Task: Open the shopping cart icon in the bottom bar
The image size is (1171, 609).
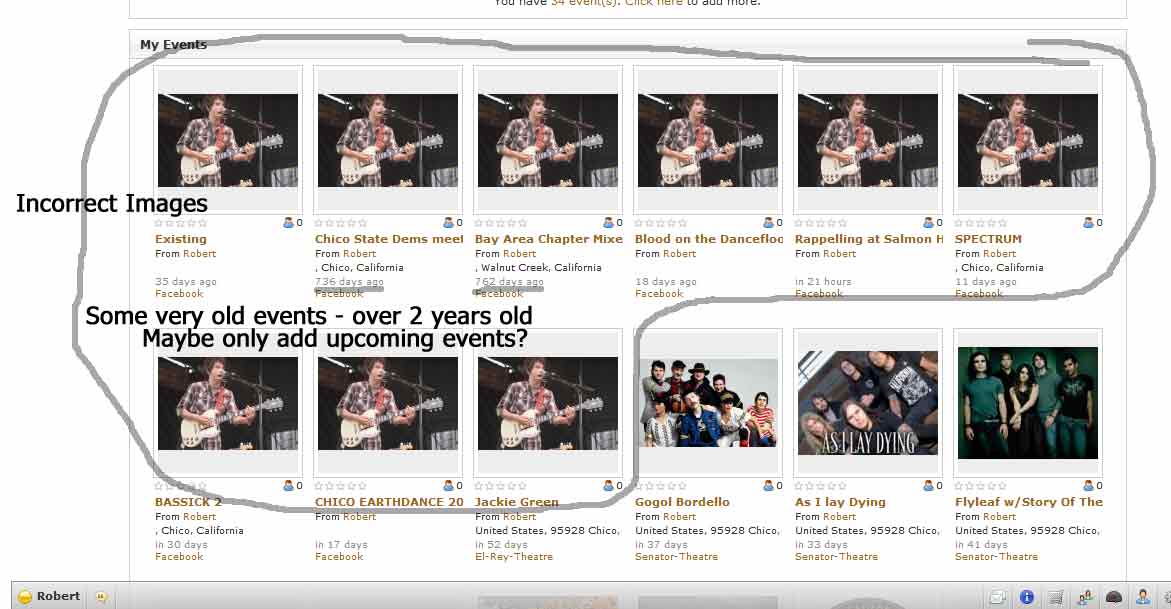Action: click(x=1055, y=597)
